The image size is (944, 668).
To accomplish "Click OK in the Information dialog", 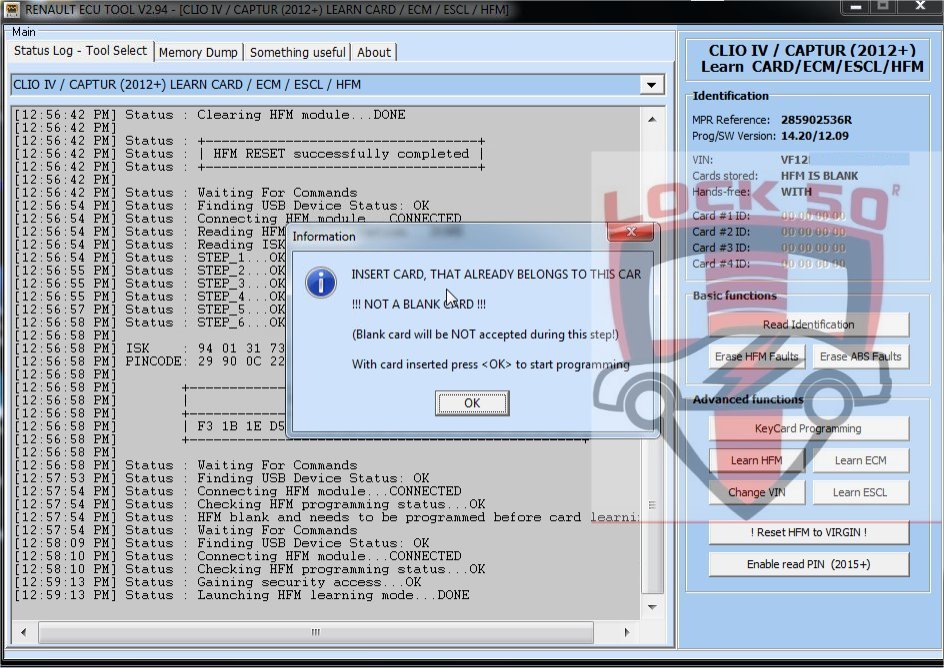I will [x=472, y=403].
